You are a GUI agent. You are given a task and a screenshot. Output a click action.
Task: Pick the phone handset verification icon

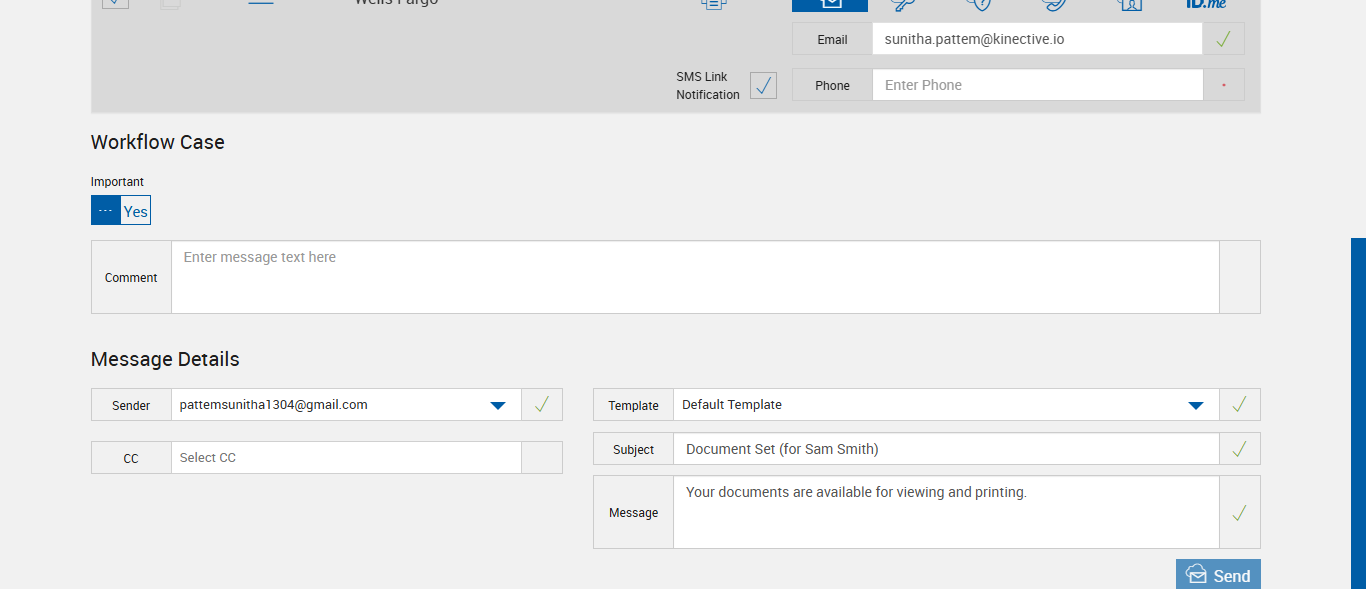click(x=1054, y=4)
